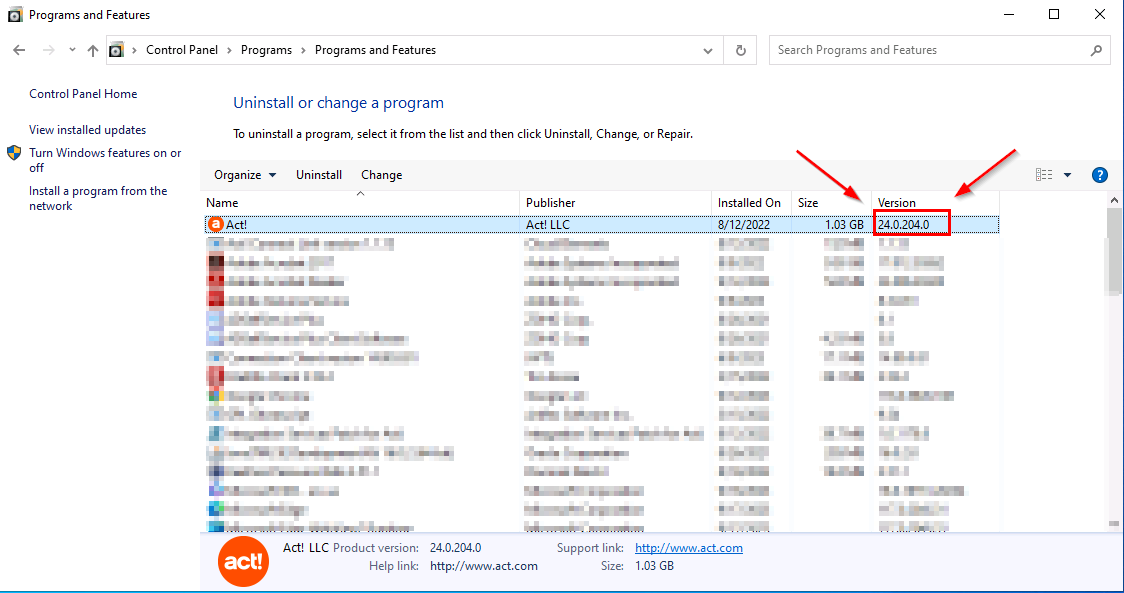
Task: Focus the Search Programs and Features box
Action: click(x=939, y=50)
